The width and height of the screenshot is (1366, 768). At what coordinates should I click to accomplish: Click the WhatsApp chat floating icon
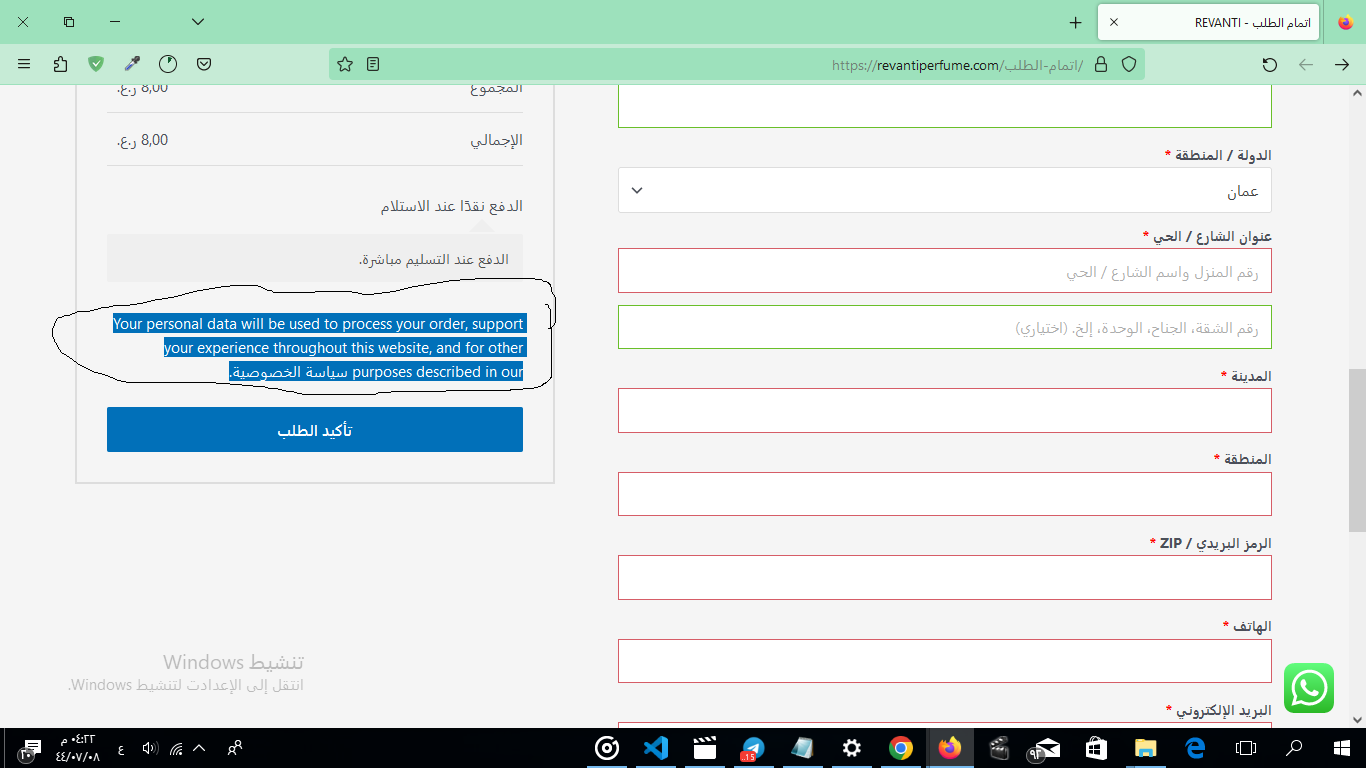(1309, 688)
